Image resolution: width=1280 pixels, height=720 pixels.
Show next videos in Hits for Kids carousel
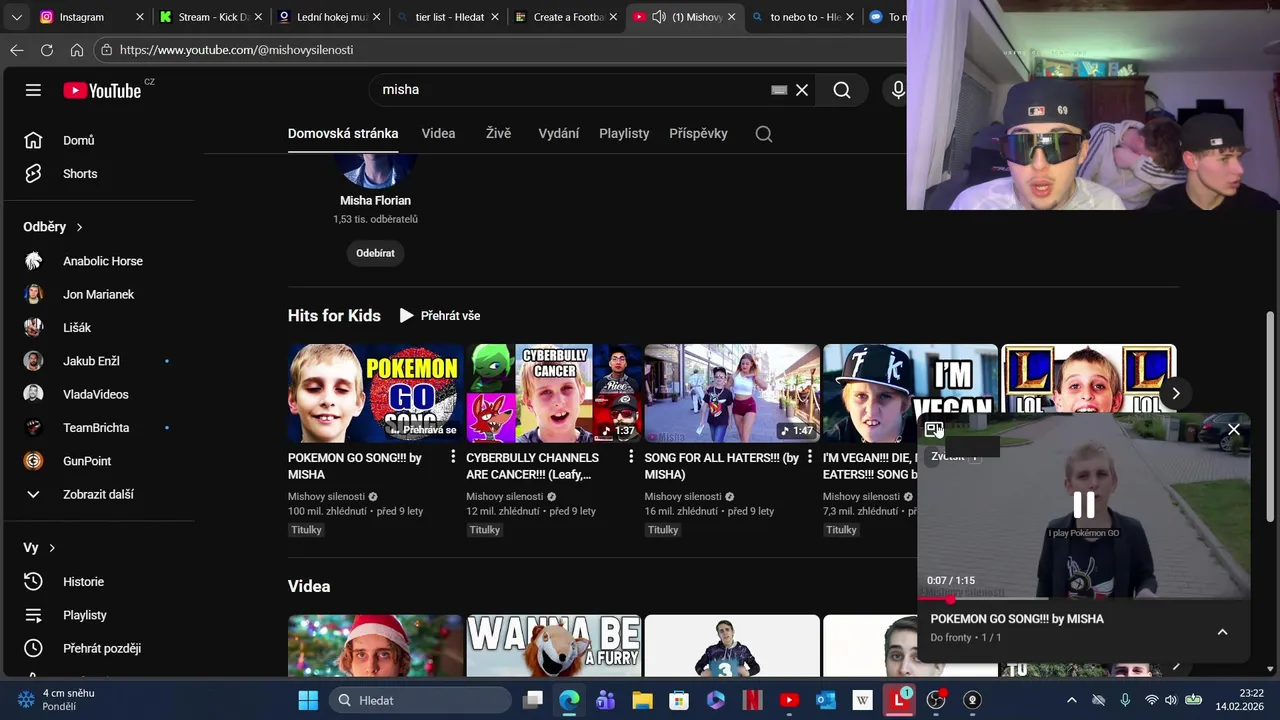point(1176,393)
